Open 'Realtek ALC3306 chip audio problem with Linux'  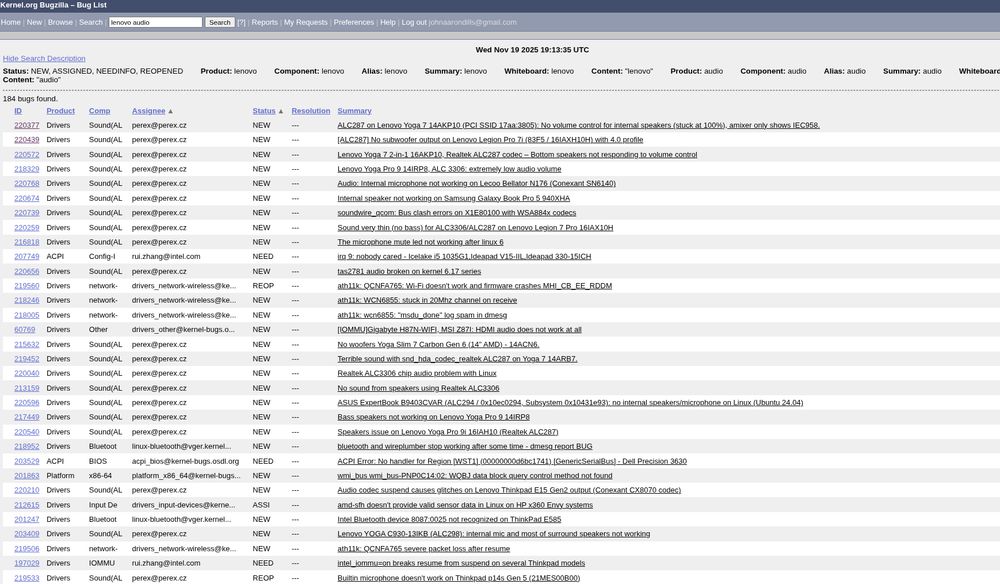(416, 374)
